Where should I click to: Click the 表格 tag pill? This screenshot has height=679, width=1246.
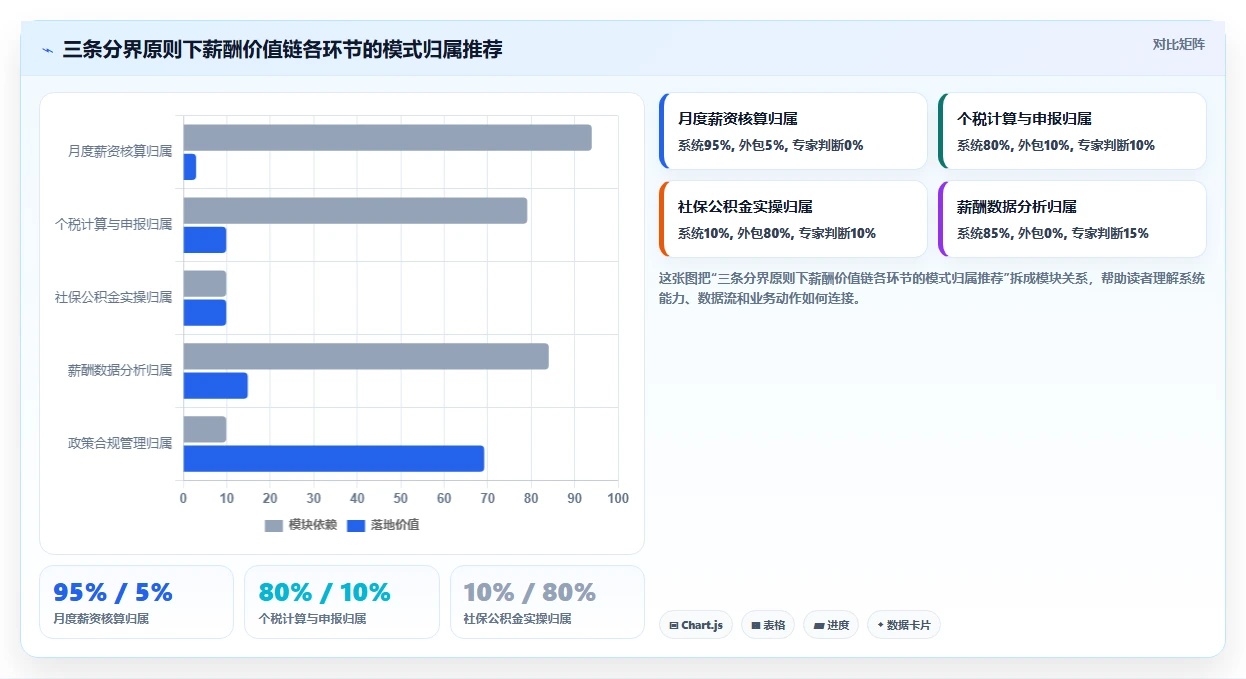(x=768, y=625)
